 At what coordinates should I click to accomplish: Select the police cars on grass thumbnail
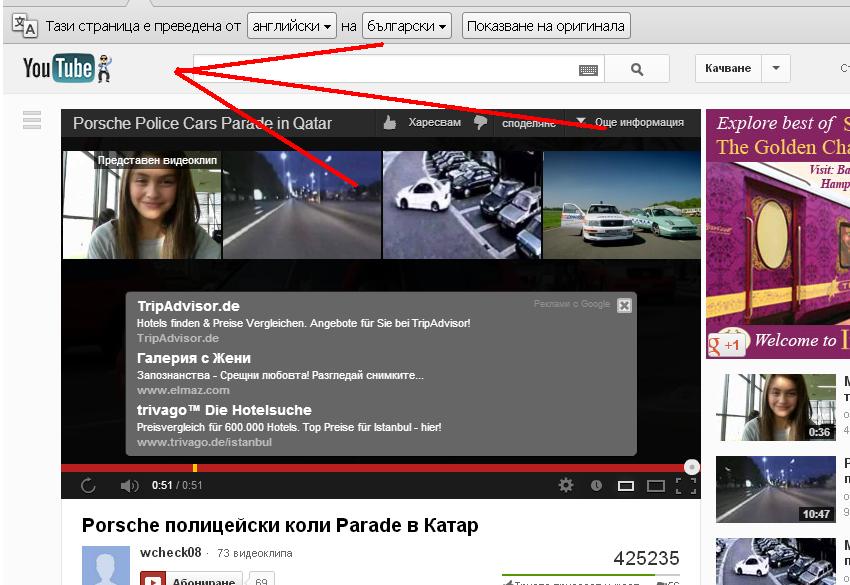pyautogui.click(x=622, y=205)
